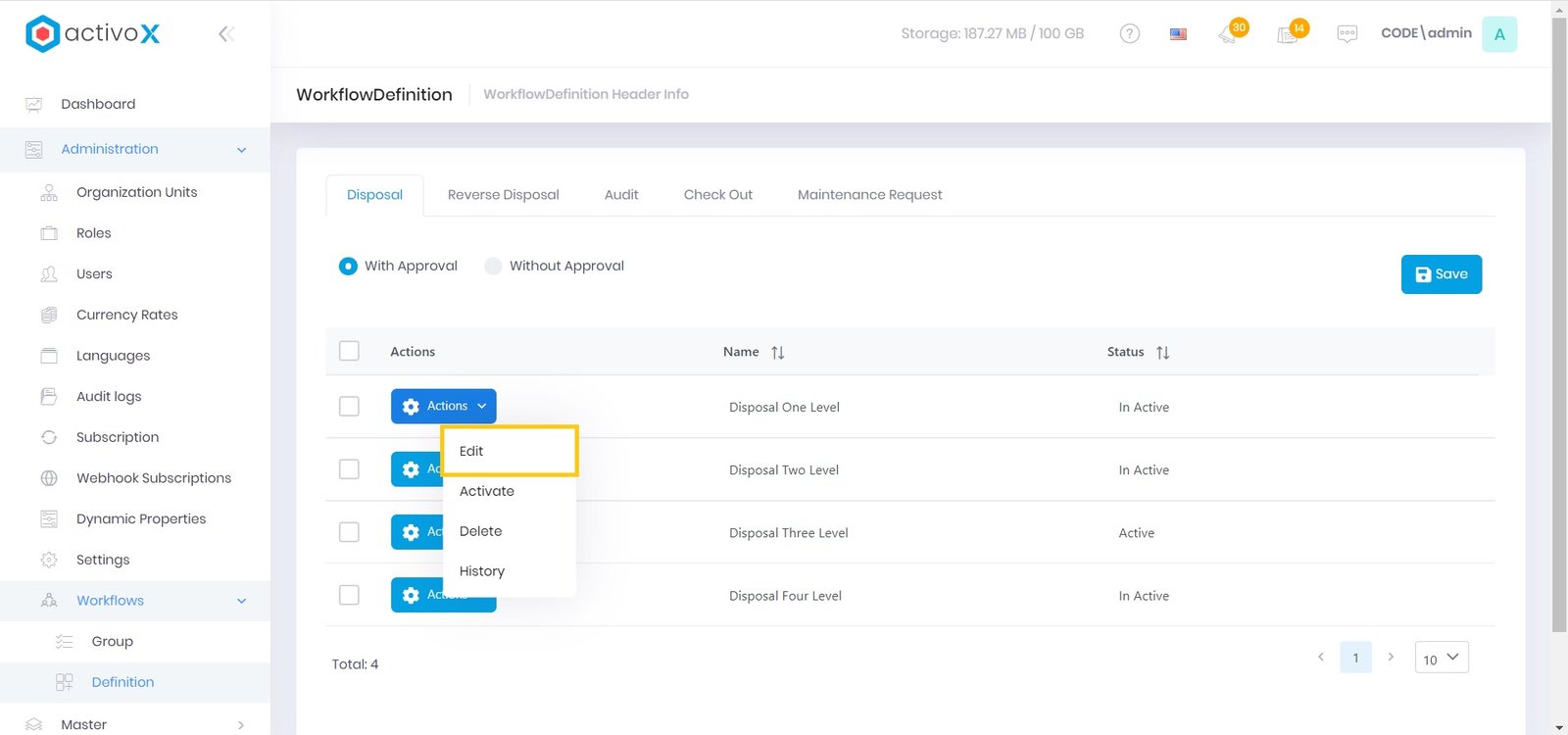Click the Currency Rates icon
Viewport: 1568px width, 735px height.
pos(49,315)
